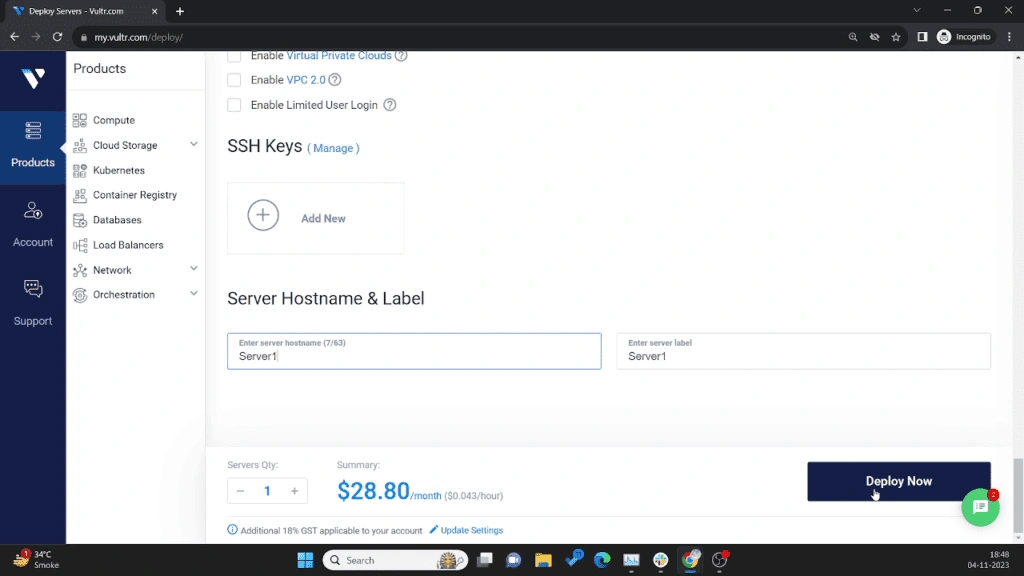Enable VPC 2.0
The width and height of the screenshot is (1024, 576).
(x=234, y=80)
